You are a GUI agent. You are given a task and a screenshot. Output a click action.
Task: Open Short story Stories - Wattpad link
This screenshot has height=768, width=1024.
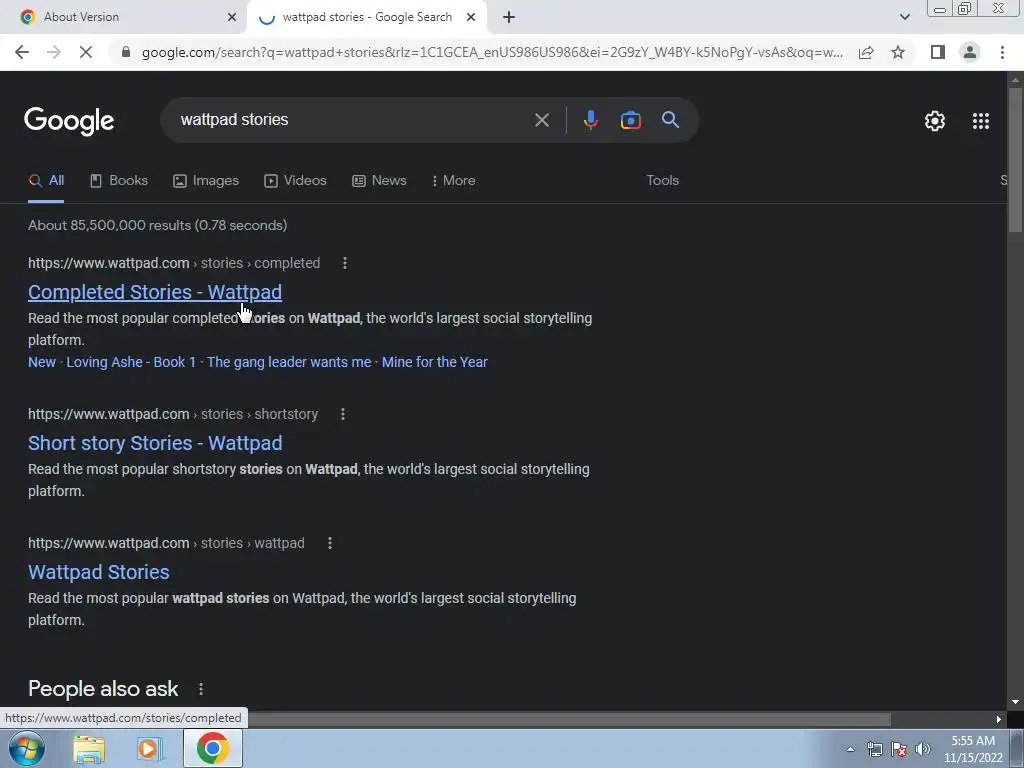(155, 443)
